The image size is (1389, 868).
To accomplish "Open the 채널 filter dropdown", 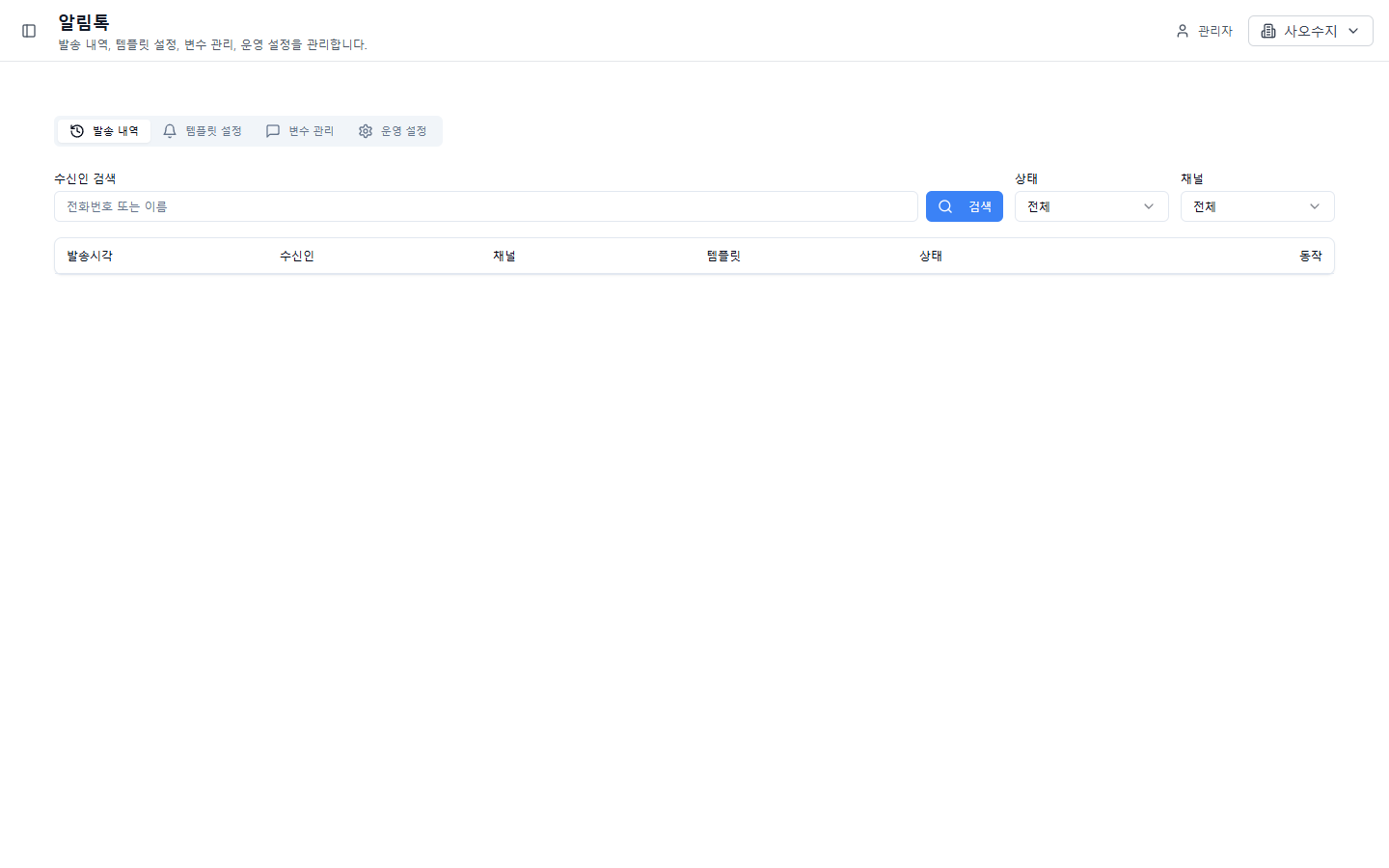I will [x=1257, y=205].
